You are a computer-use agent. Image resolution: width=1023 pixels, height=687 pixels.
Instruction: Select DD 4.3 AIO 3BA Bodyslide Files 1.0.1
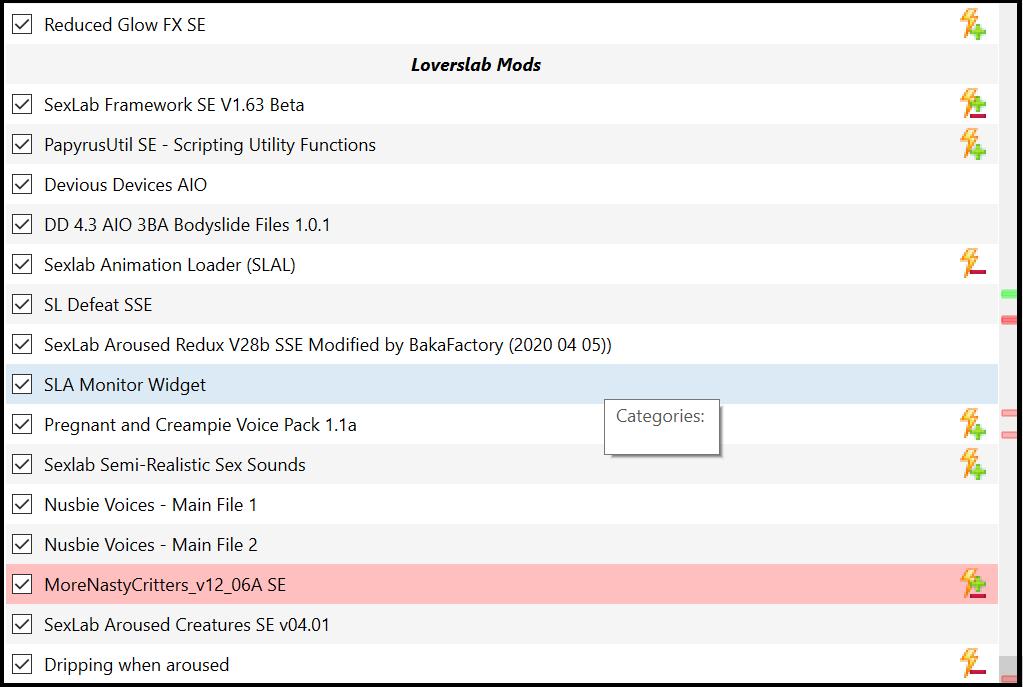click(x=187, y=225)
